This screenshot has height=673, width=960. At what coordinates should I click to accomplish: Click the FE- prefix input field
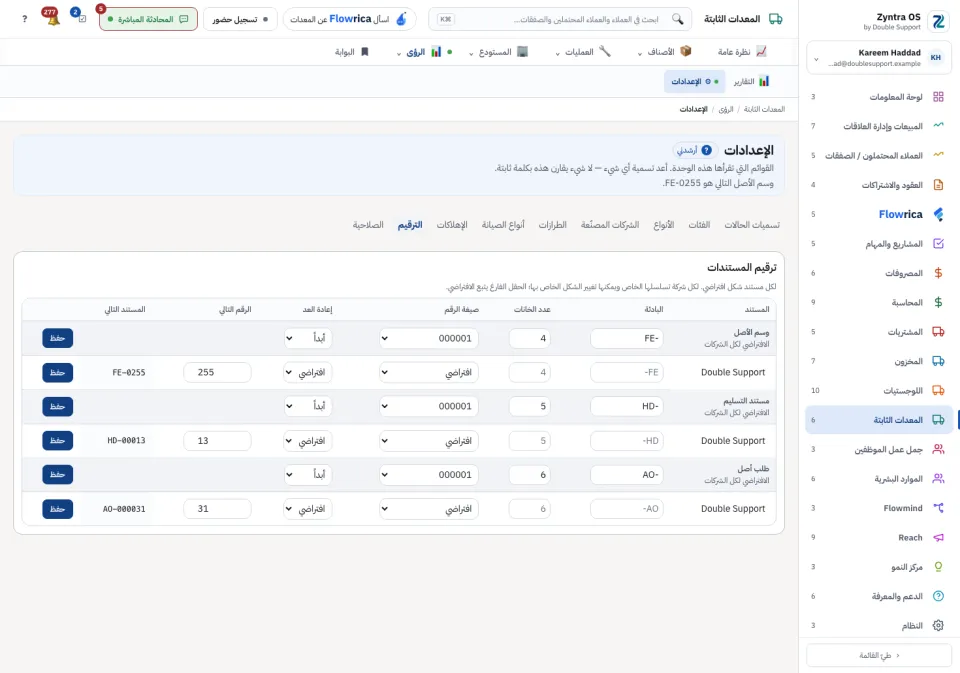tap(627, 338)
